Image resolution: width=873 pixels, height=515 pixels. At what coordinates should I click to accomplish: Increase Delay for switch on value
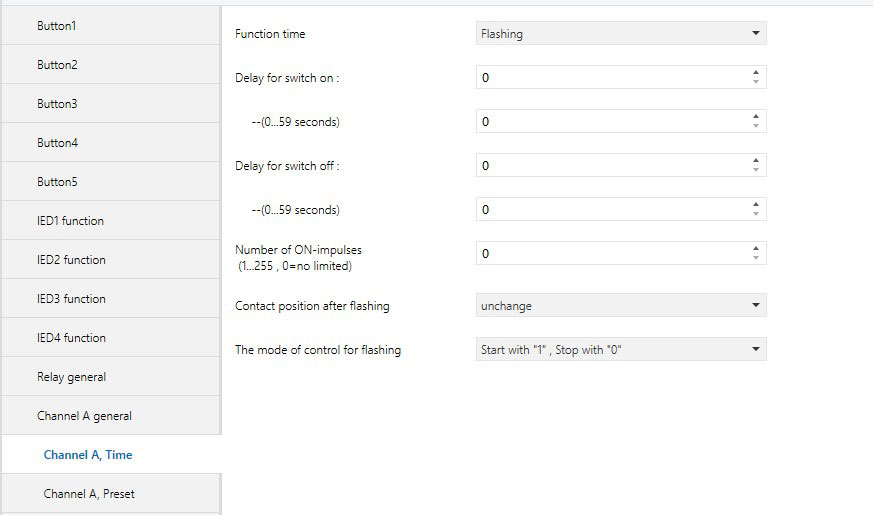756,72
